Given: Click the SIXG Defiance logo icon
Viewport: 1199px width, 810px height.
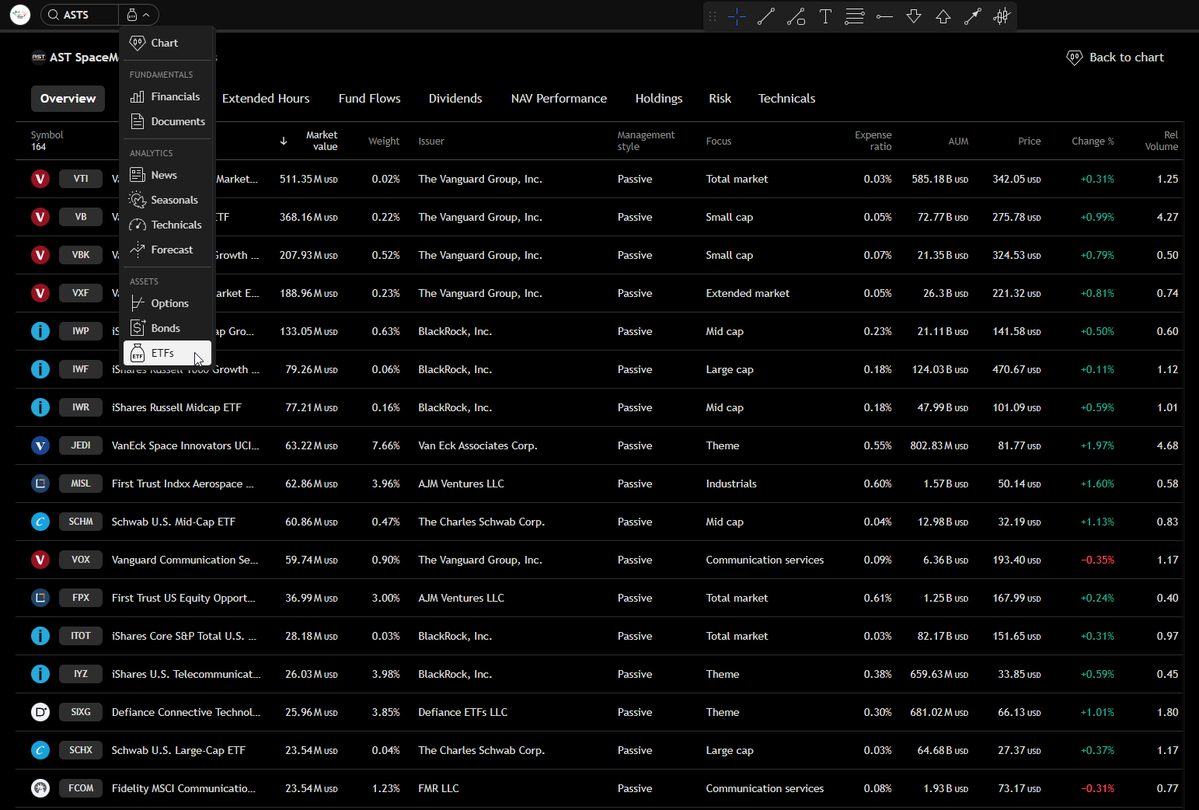Looking at the screenshot, I should 41,712.
